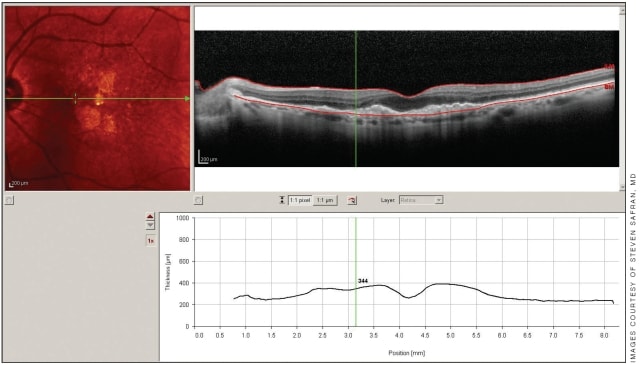Open the Layer dropdown showing Retina
The image size is (640, 365).
click(421, 200)
